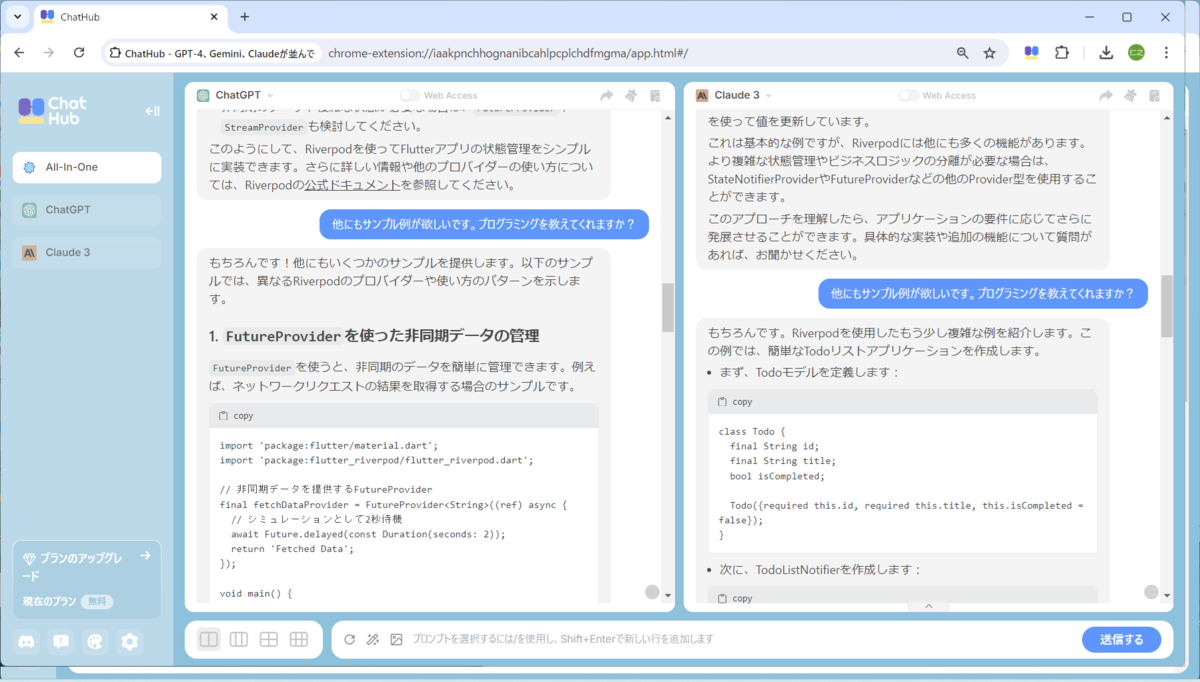This screenshot has height=682, width=1200.
Task: Click the user message in Claude 3 panel
Action: coord(983,293)
